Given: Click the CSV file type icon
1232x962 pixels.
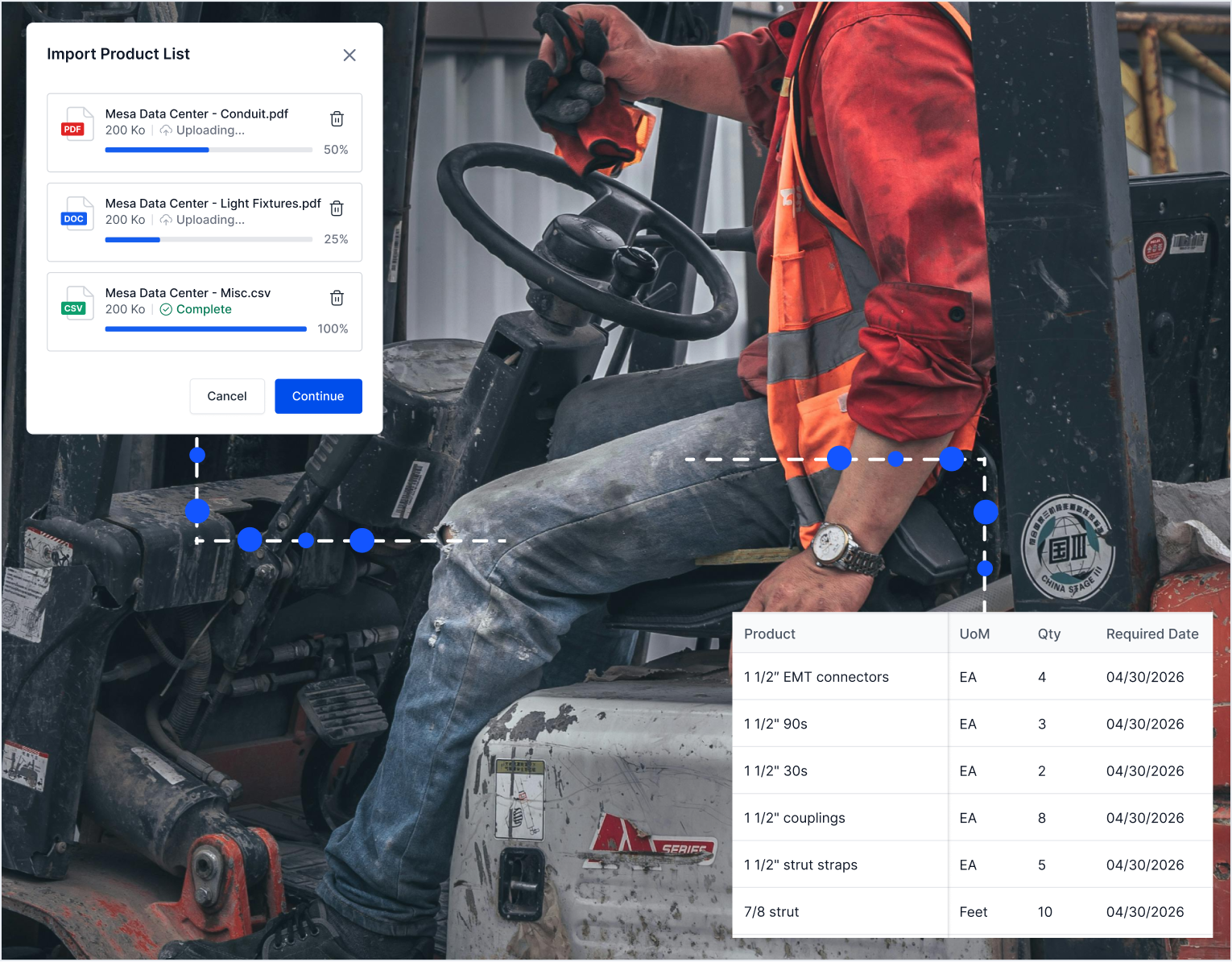Looking at the screenshot, I should pos(77,303).
